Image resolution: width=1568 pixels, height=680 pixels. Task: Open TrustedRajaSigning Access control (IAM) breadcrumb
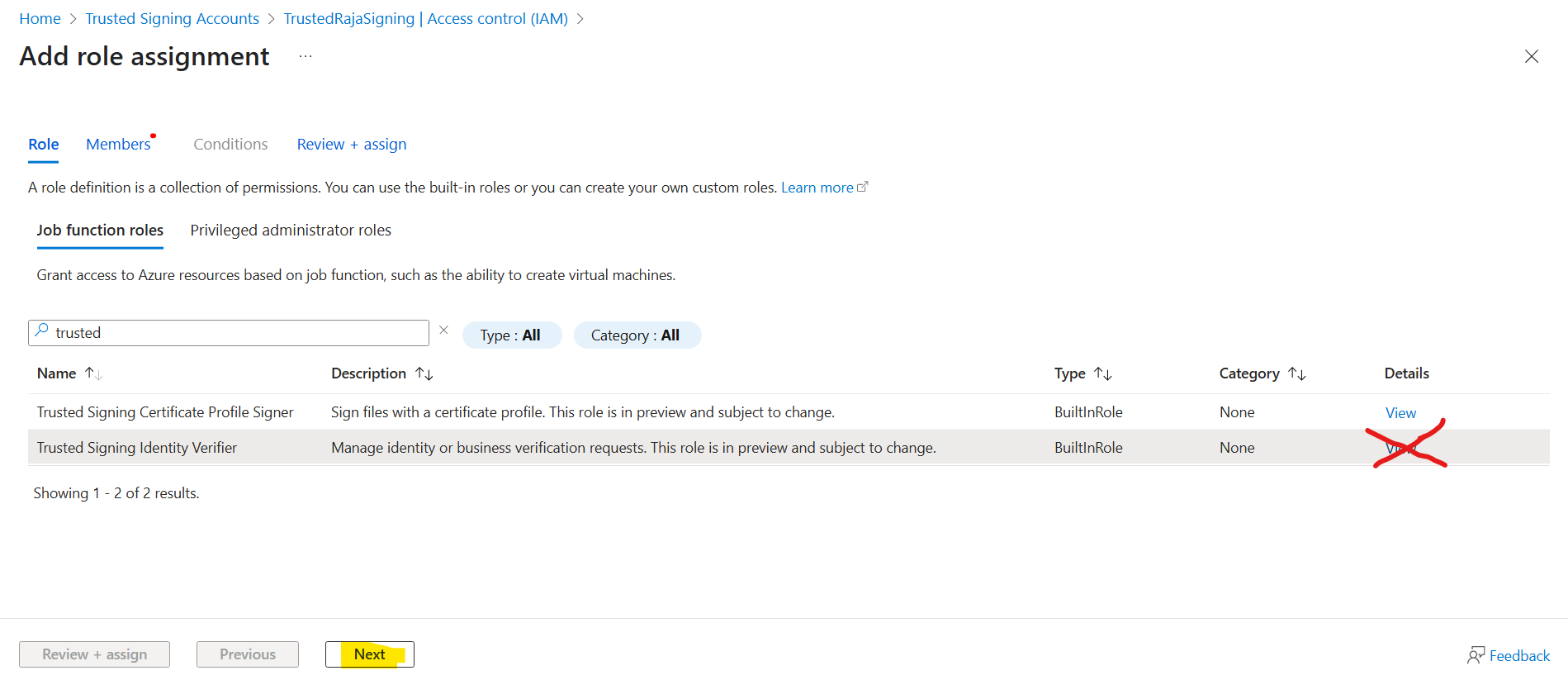[x=425, y=18]
